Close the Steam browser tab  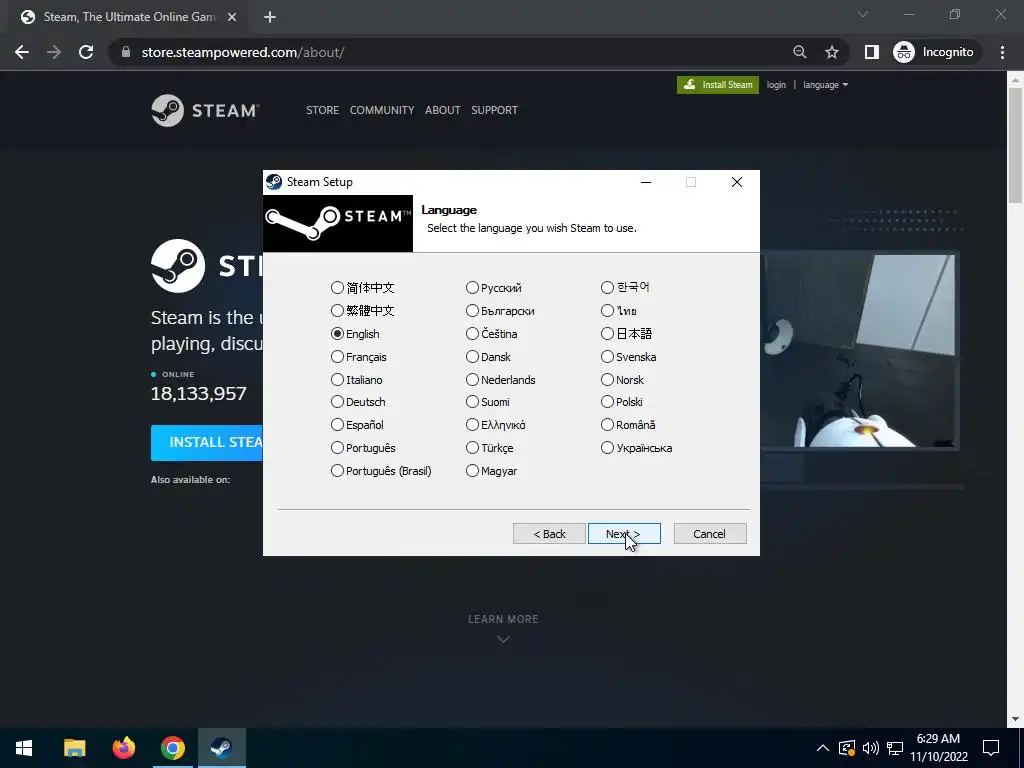click(x=232, y=18)
